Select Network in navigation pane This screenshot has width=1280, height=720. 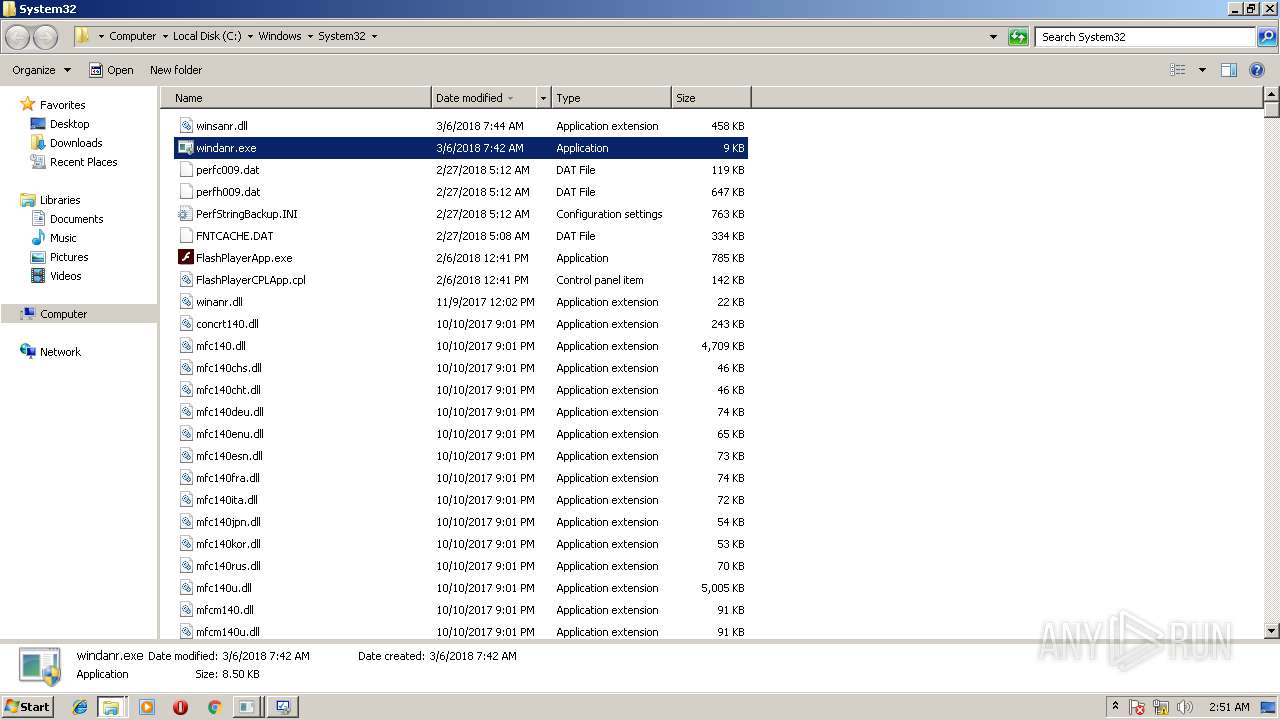coord(60,352)
